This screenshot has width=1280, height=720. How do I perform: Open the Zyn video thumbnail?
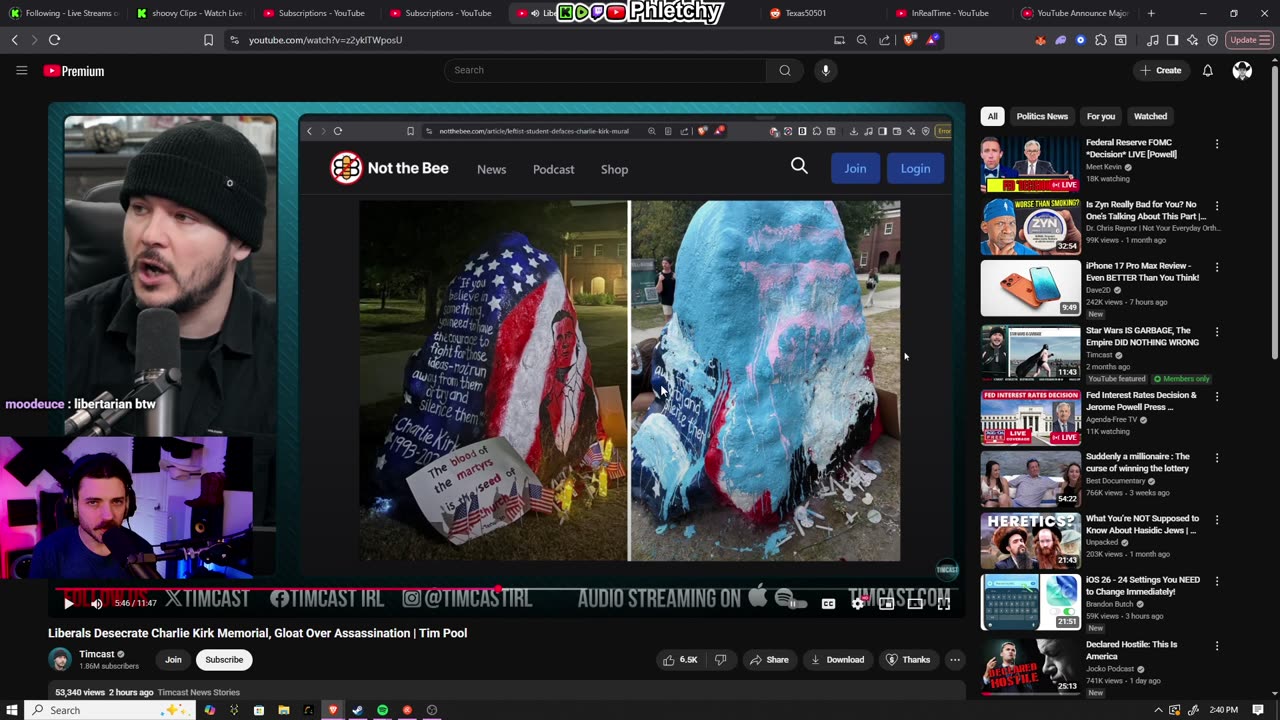[1030, 226]
